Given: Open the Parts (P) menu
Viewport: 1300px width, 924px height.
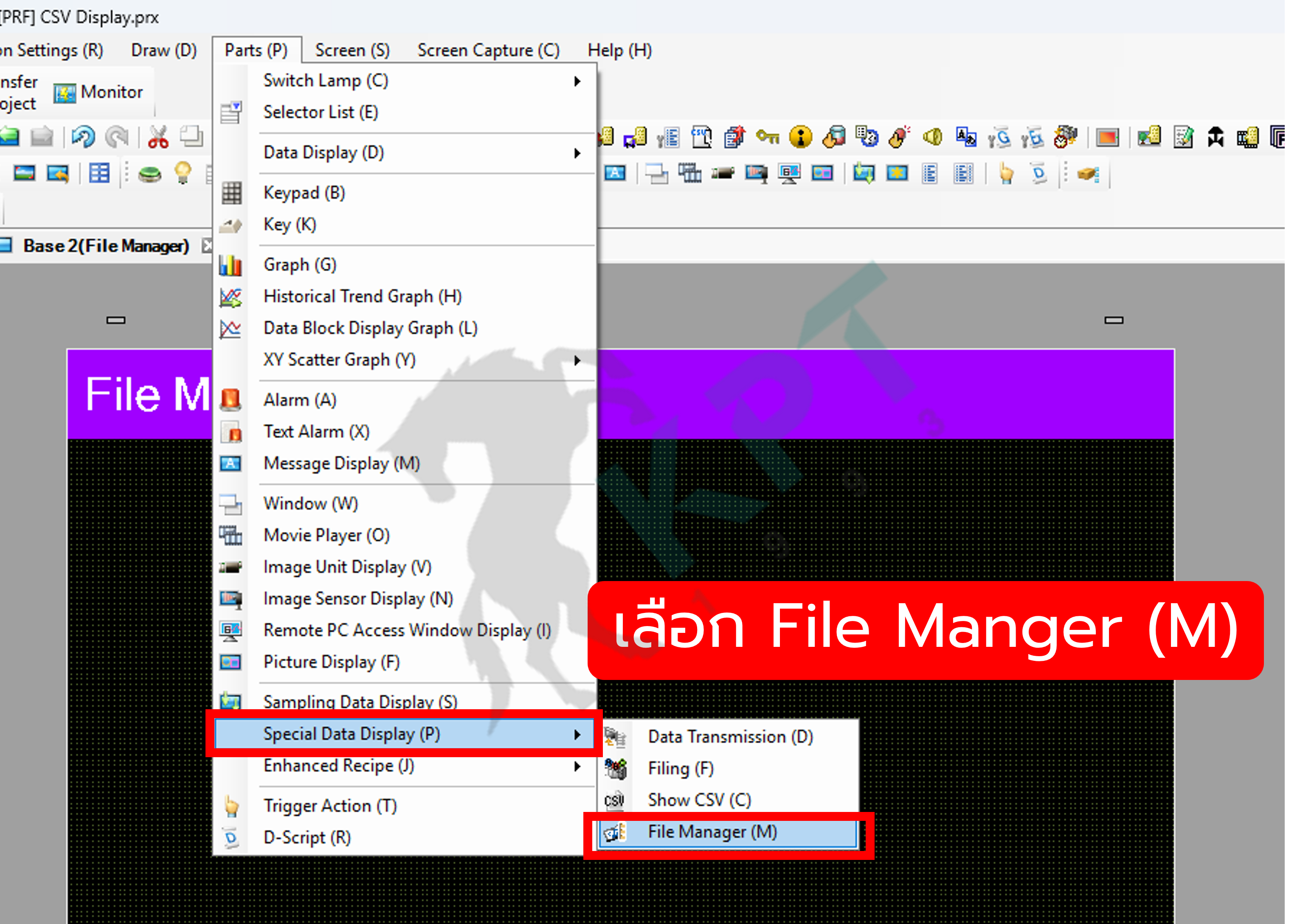Looking at the screenshot, I should pyautogui.click(x=256, y=50).
